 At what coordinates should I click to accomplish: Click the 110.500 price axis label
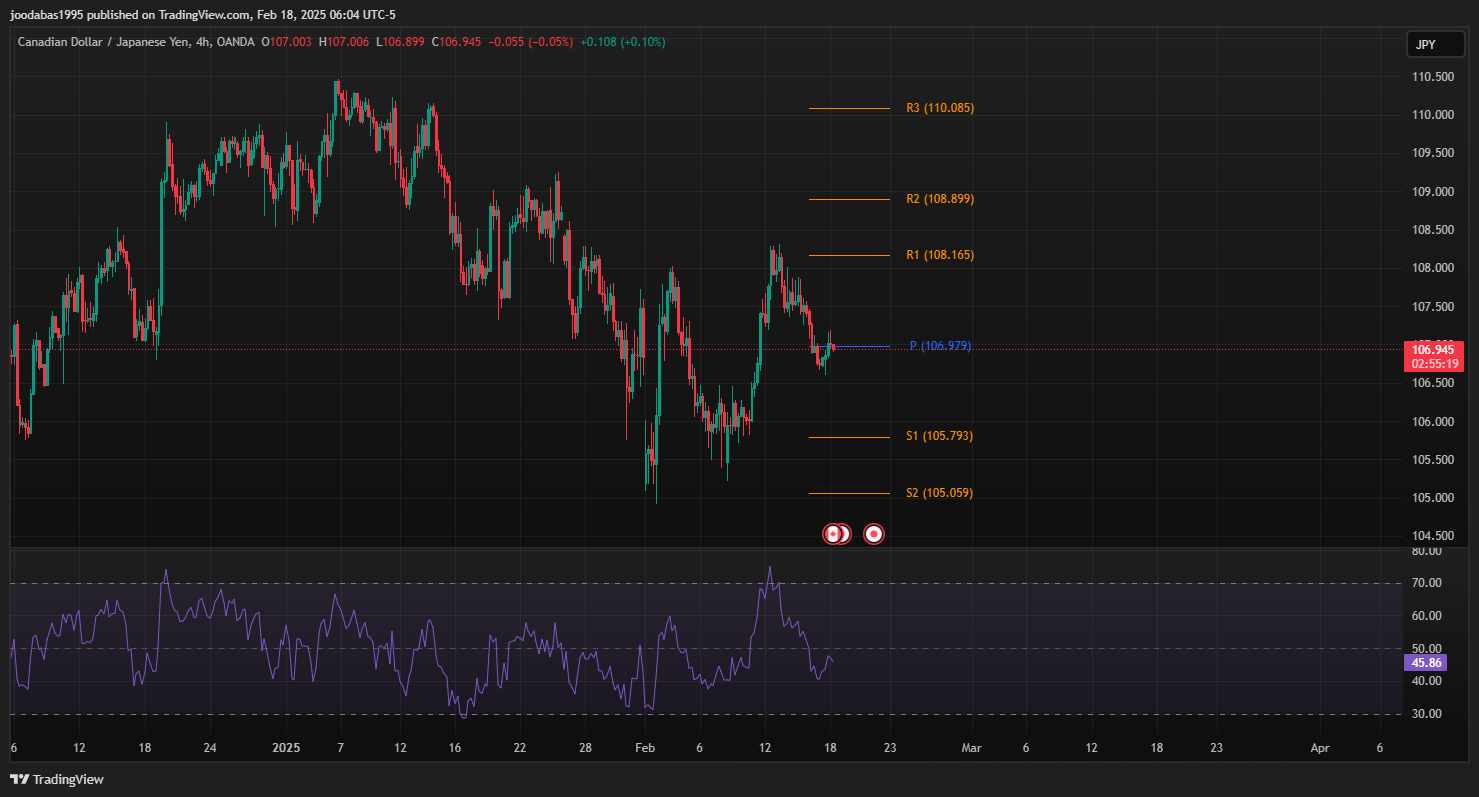(1433, 77)
